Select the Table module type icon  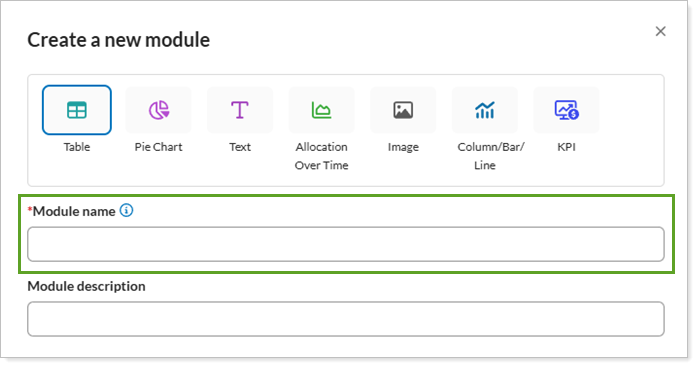point(76,110)
